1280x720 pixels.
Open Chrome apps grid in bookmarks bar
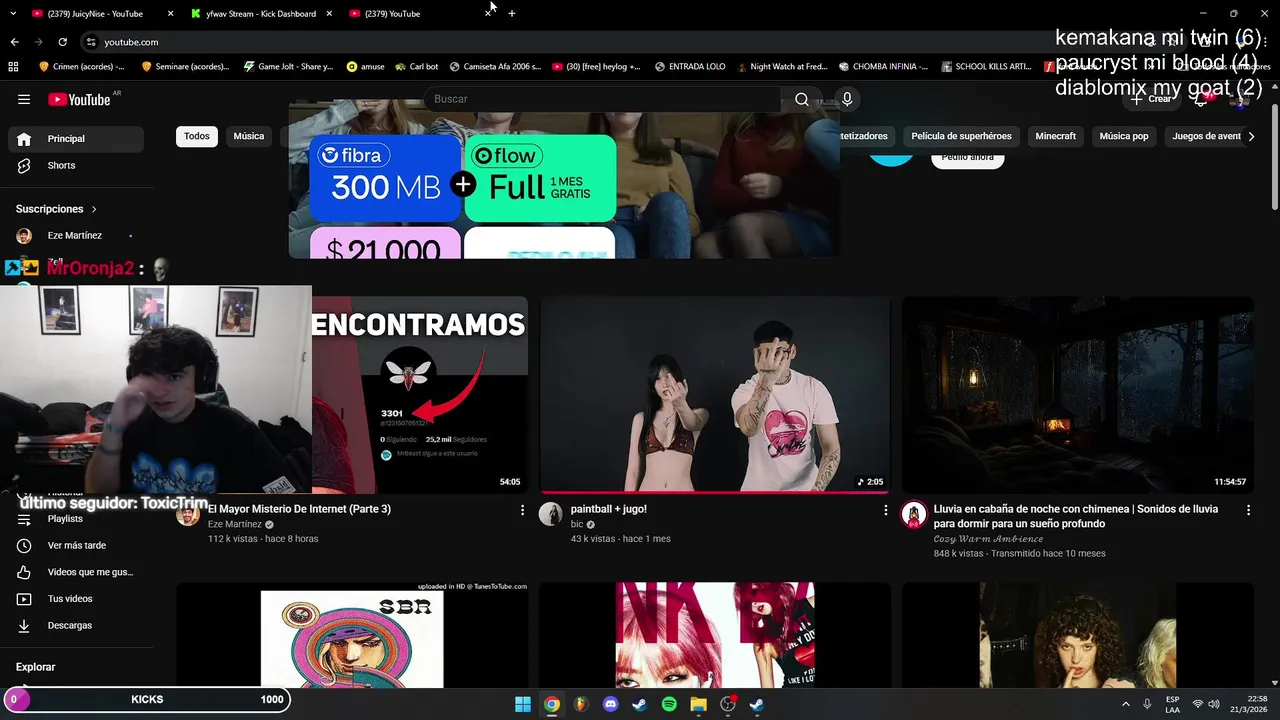coord(13,67)
